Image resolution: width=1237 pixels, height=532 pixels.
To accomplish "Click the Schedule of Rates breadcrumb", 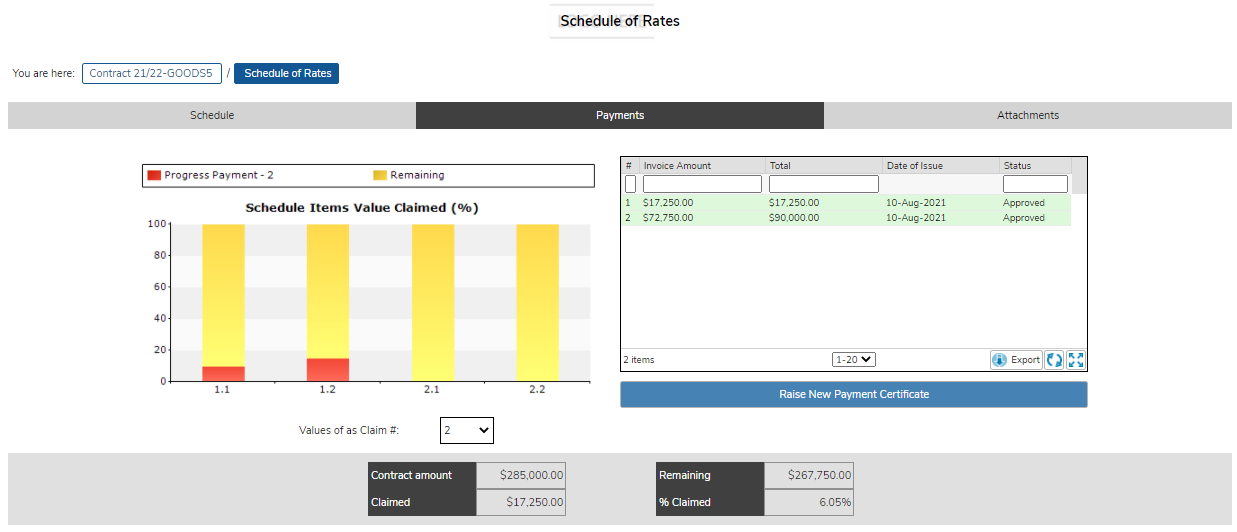I will 287,73.
